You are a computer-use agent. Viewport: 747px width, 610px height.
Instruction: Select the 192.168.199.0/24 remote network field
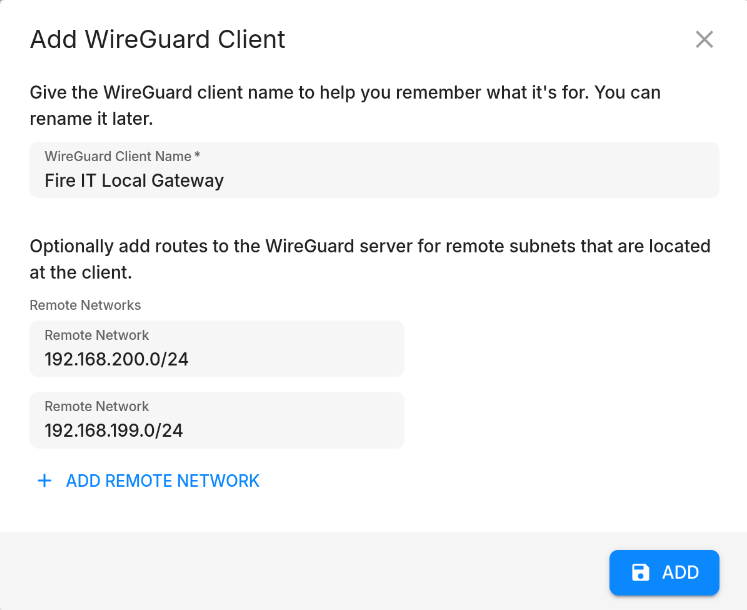click(x=217, y=420)
